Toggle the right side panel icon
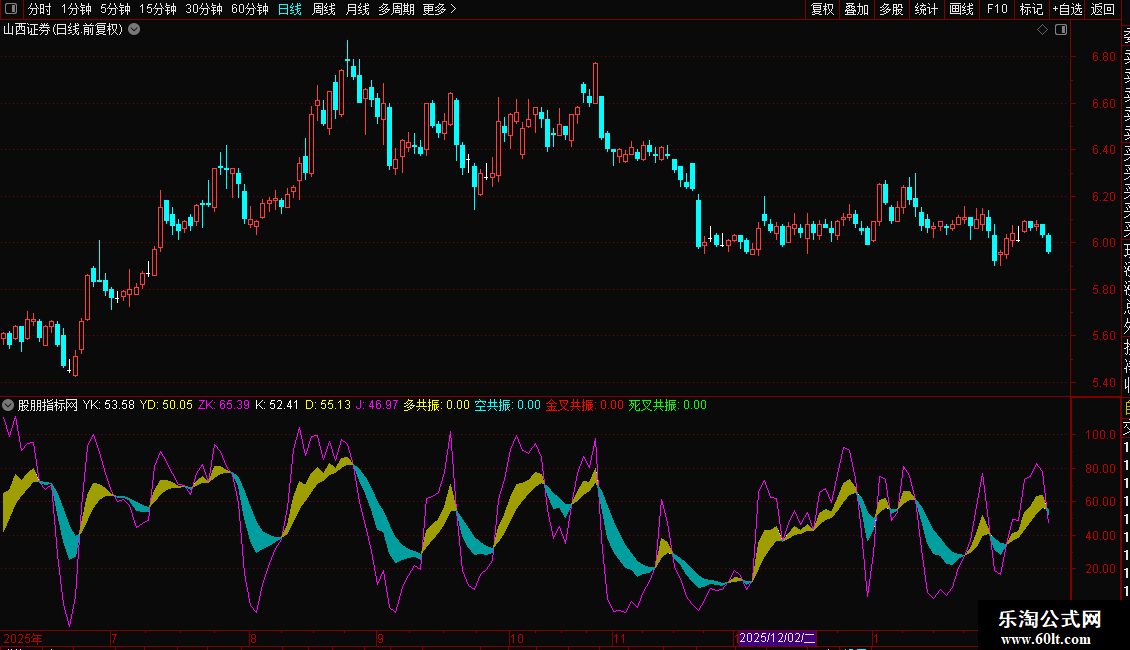Viewport: 1130px width, 650px height. (x=1061, y=30)
